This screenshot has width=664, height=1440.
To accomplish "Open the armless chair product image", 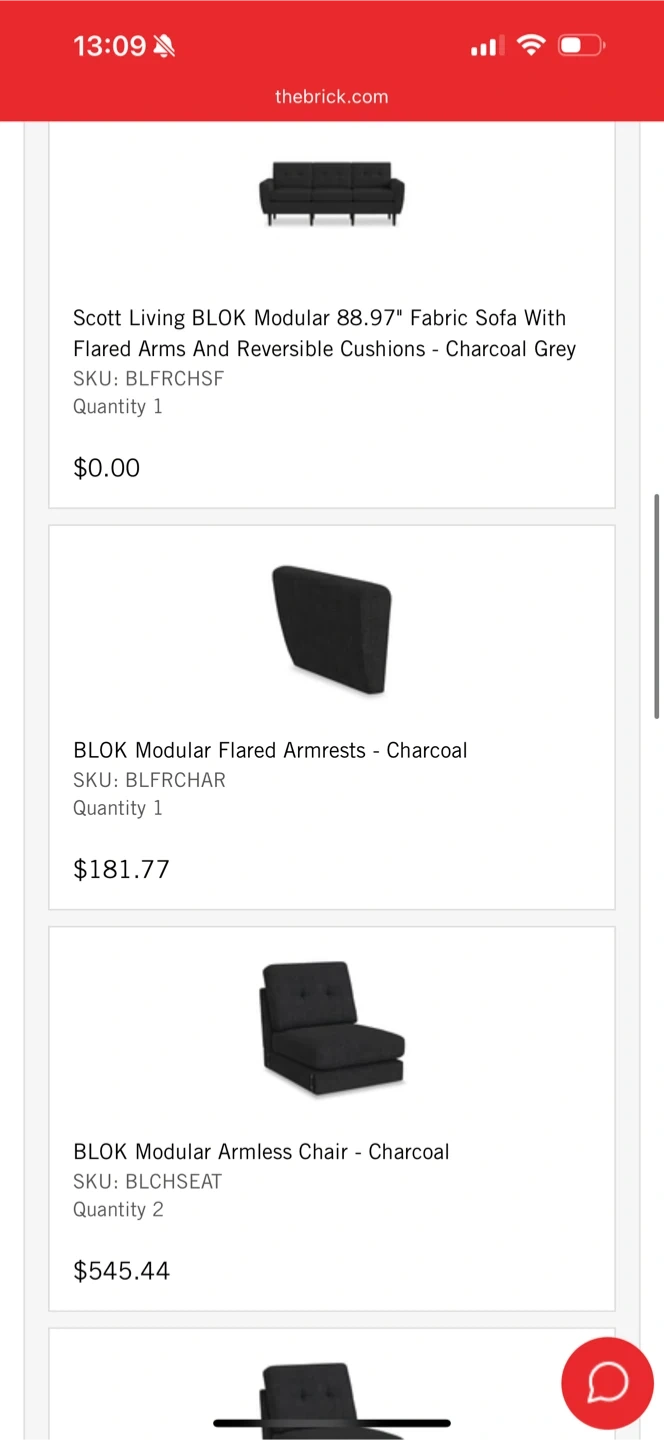I will (x=331, y=1030).
